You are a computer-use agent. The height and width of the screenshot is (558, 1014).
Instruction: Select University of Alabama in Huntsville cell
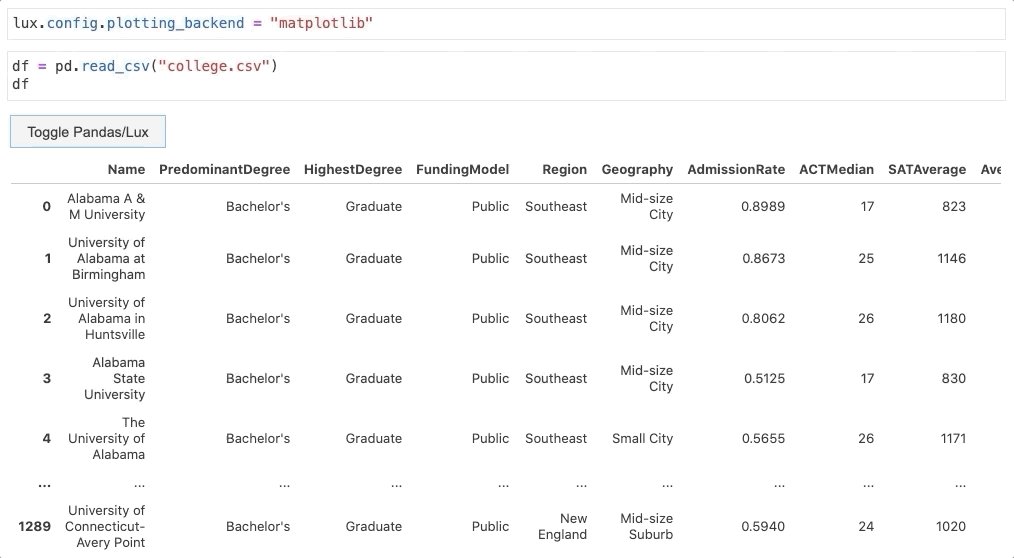[107, 319]
